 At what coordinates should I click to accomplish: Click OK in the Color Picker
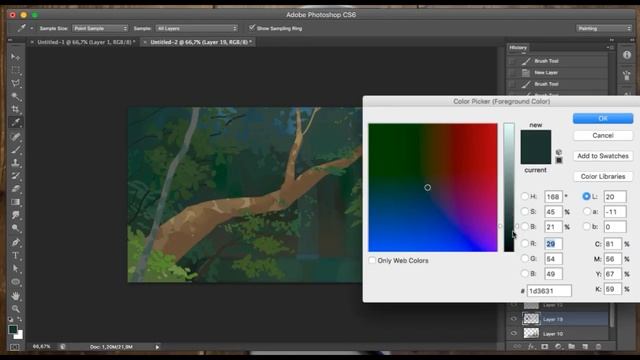(603, 118)
